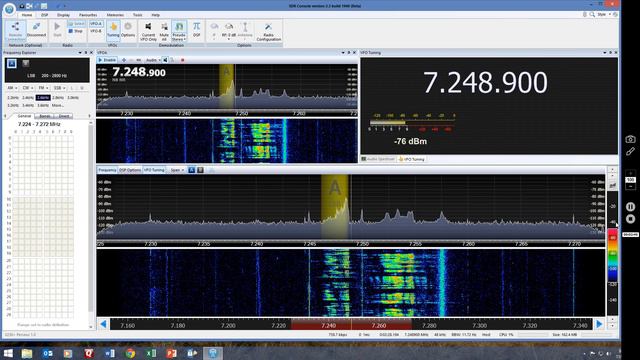Click the Disconnect radio icon

pos(36,31)
